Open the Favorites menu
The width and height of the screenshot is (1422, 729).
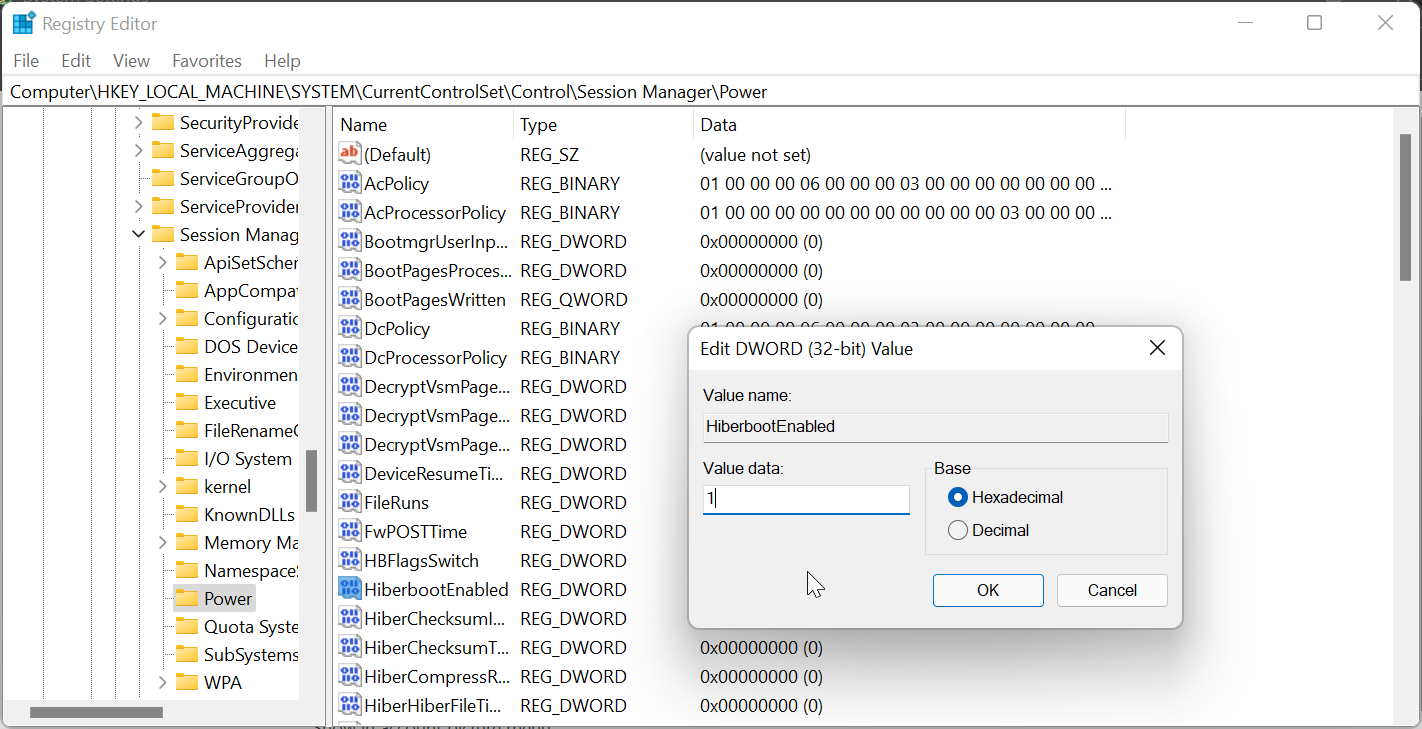tap(206, 60)
